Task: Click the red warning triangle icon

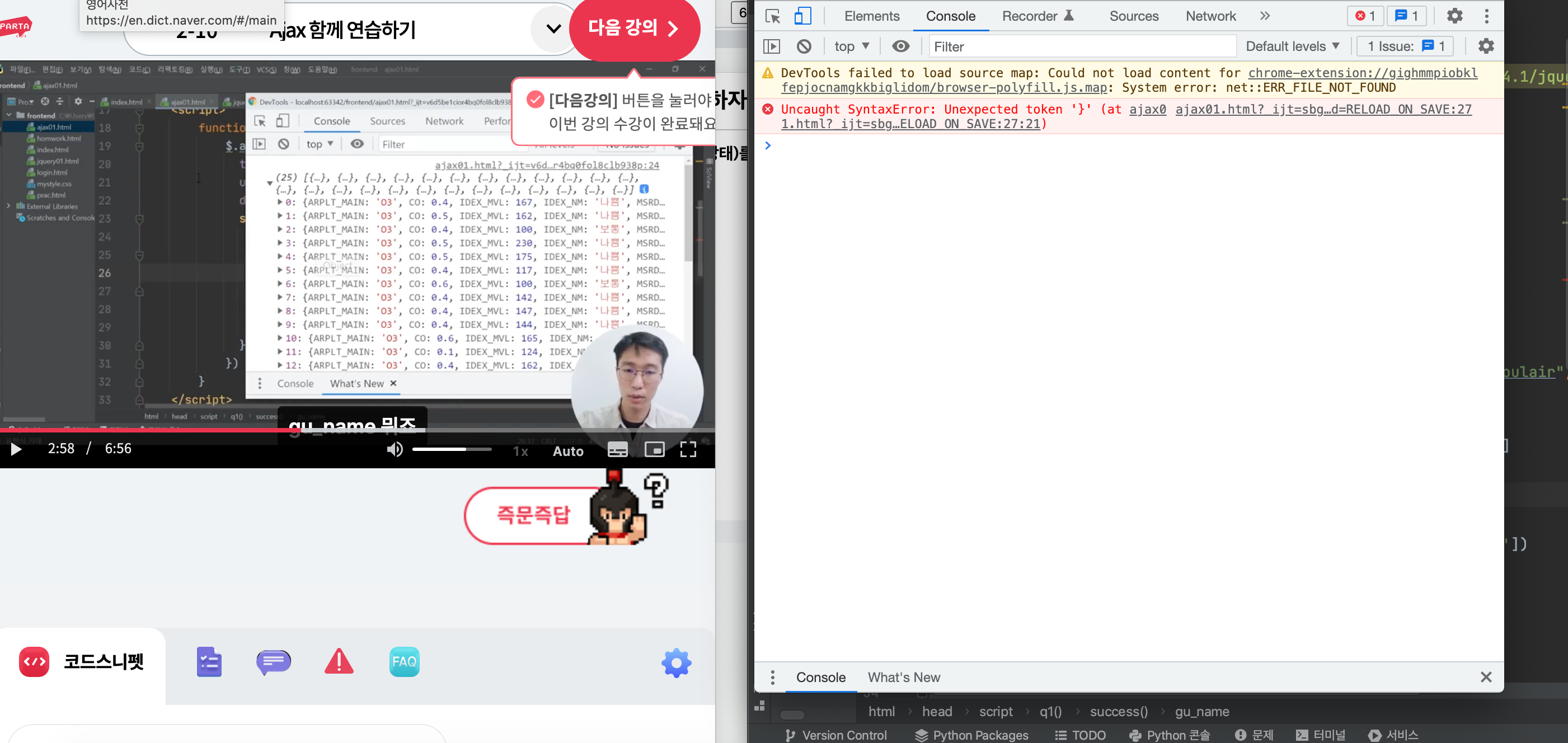Action: [x=339, y=661]
